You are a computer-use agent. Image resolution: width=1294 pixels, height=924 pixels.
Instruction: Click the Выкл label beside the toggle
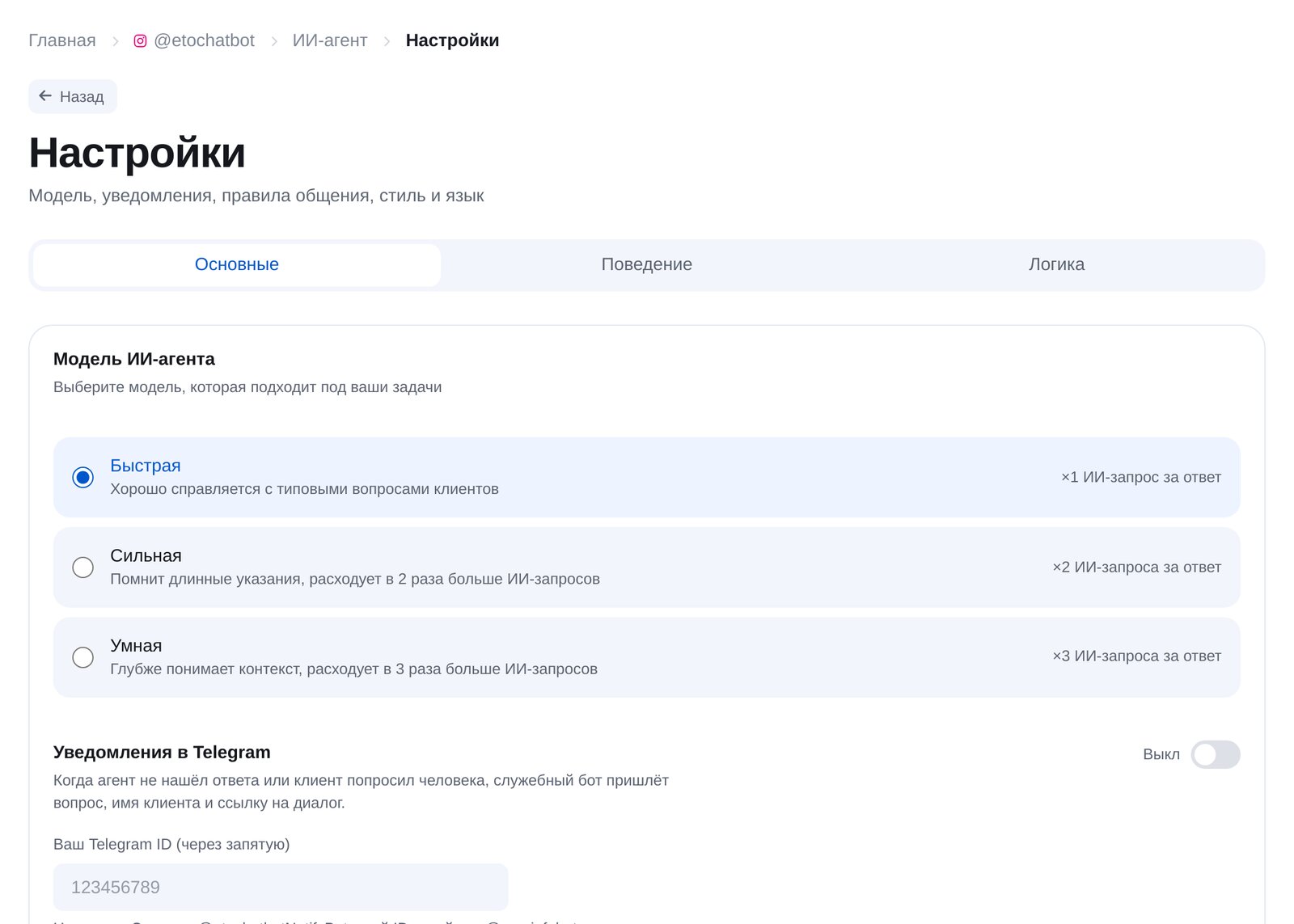click(1161, 754)
